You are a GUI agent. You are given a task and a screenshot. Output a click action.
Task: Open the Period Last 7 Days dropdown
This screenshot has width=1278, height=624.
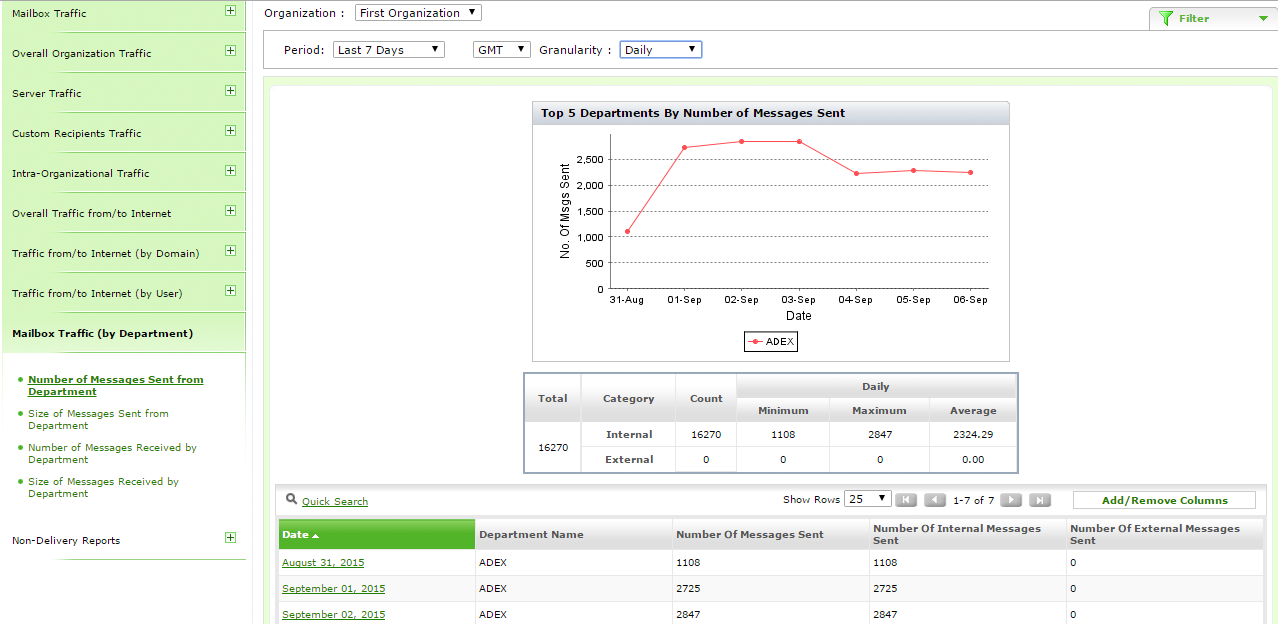pyautogui.click(x=389, y=49)
